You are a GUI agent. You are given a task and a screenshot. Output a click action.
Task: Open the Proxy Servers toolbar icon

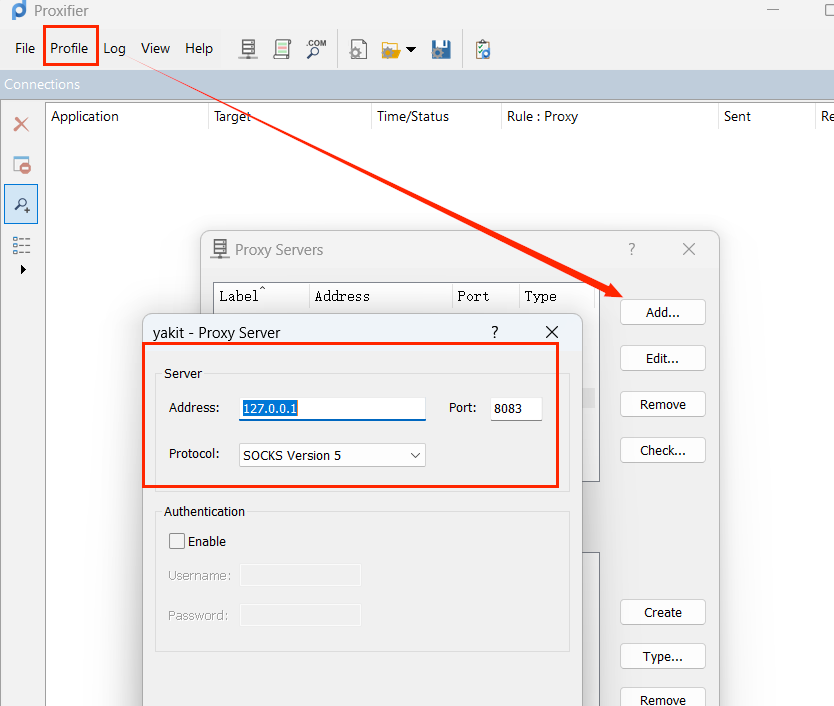[248, 49]
